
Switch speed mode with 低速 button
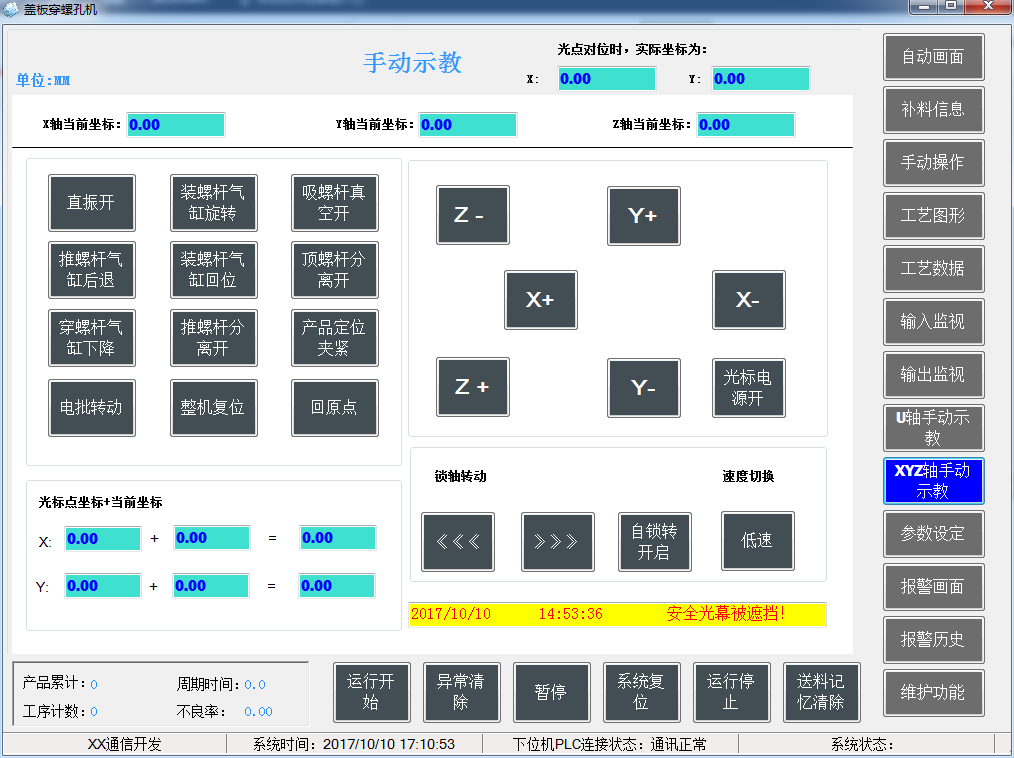(x=757, y=541)
